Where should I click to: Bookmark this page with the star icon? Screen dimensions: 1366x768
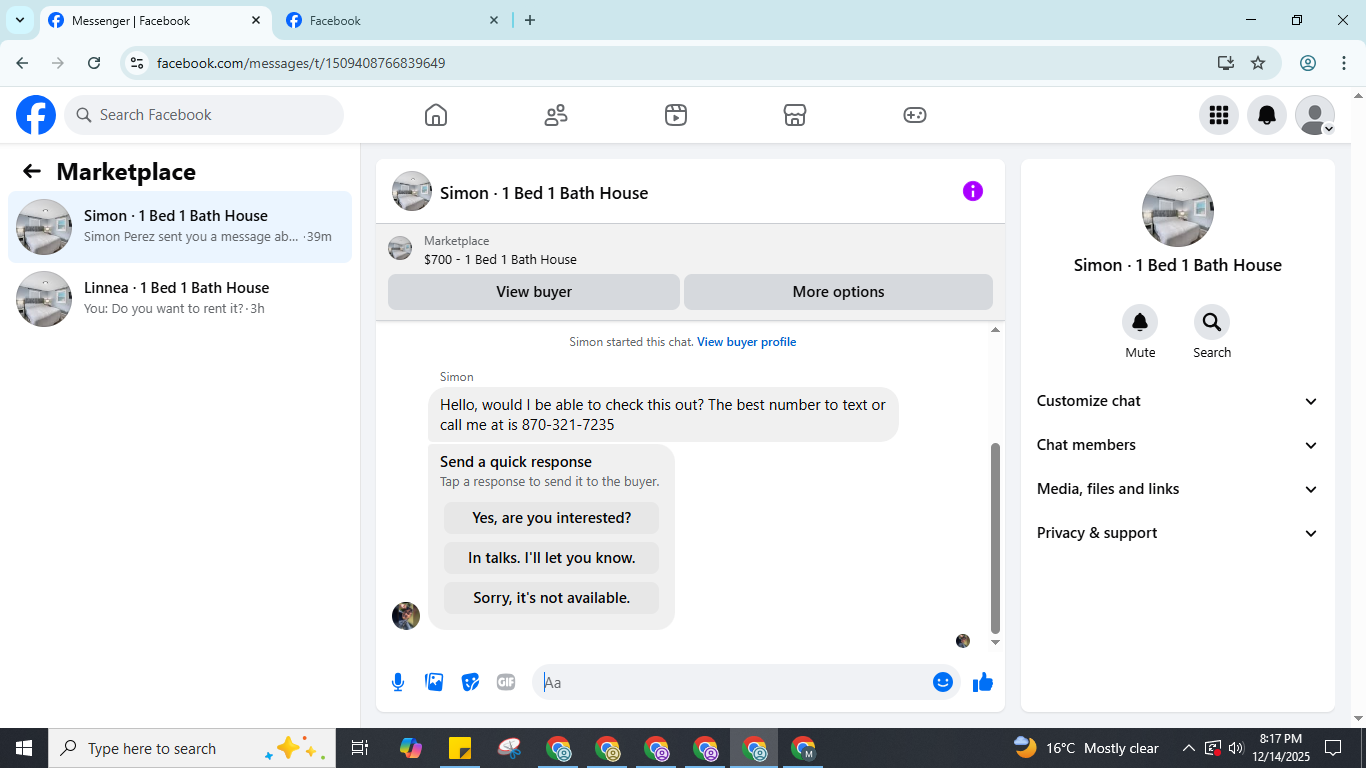1258,63
